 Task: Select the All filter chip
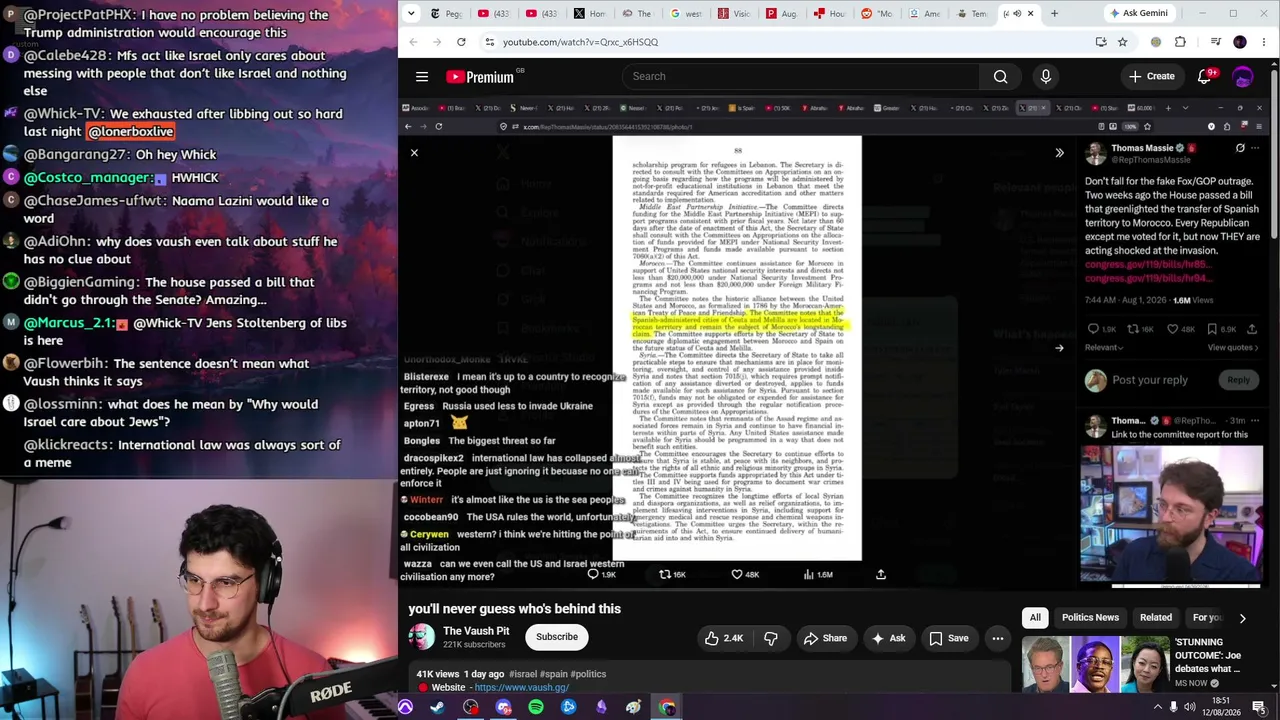(x=1035, y=618)
